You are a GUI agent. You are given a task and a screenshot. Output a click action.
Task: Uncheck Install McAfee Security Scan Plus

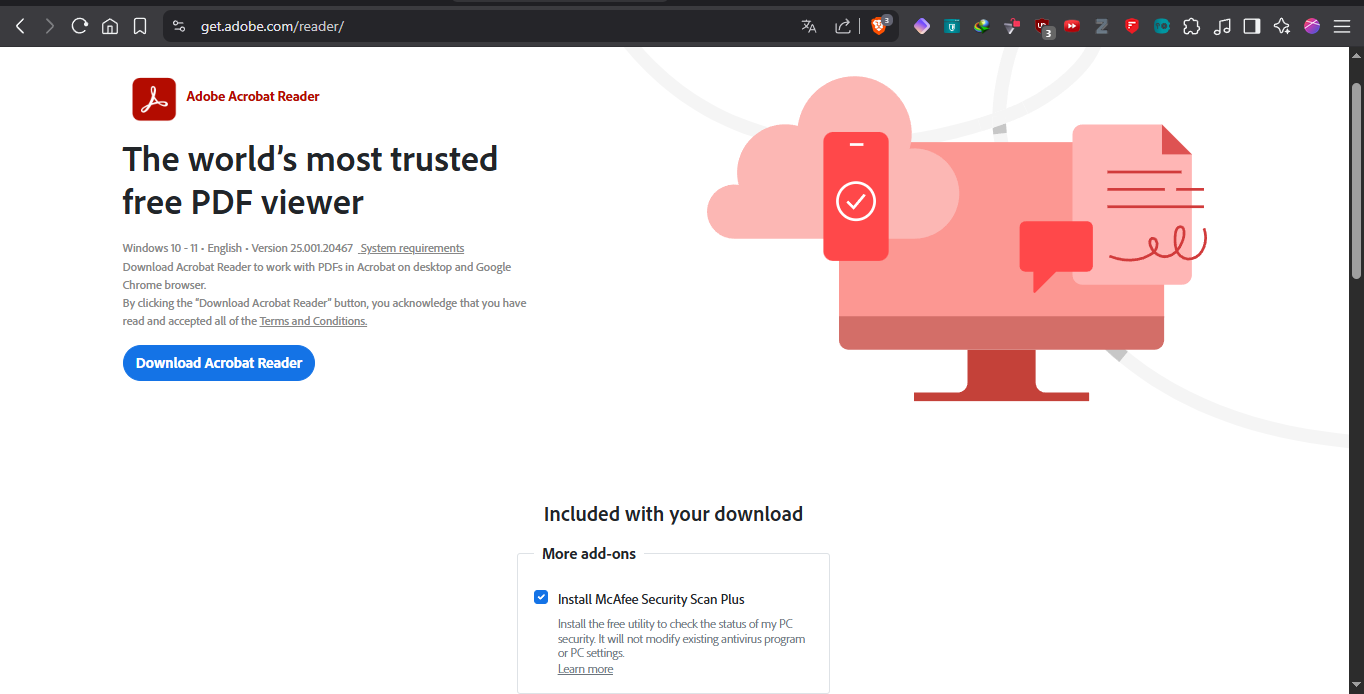click(x=541, y=597)
